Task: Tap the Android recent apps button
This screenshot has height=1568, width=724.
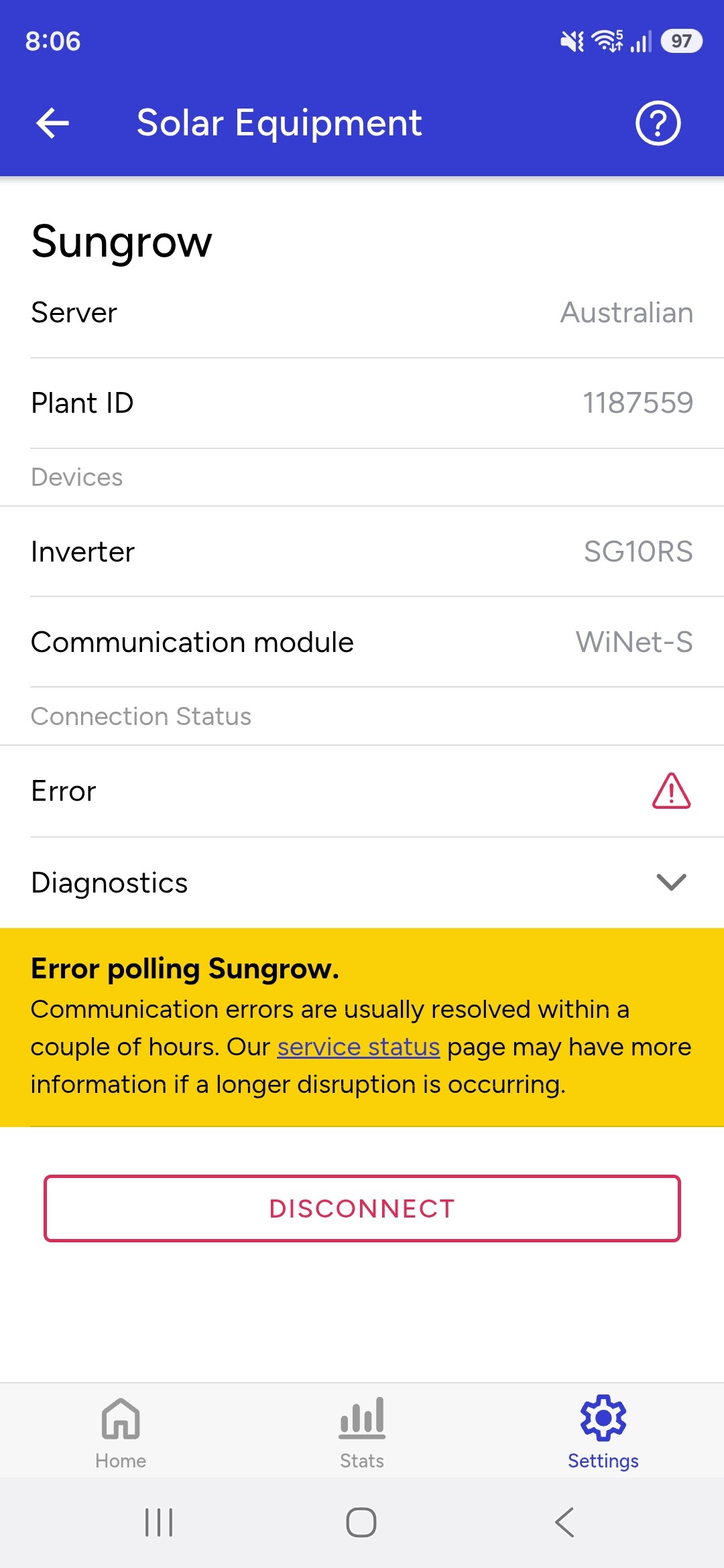Action: click(x=159, y=1522)
